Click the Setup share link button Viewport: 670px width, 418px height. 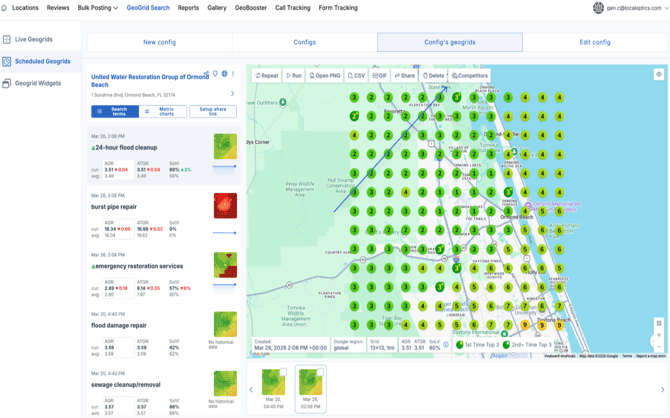tap(213, 112)
